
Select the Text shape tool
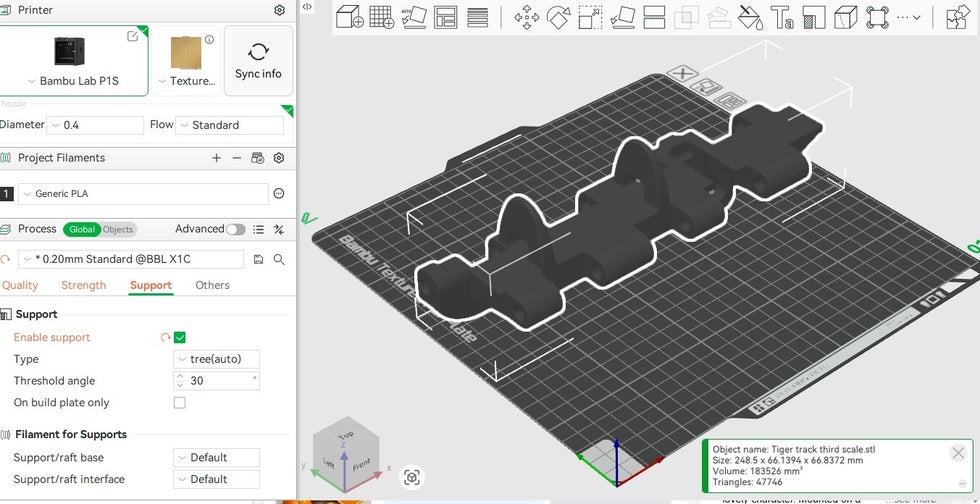pos(782,18)
